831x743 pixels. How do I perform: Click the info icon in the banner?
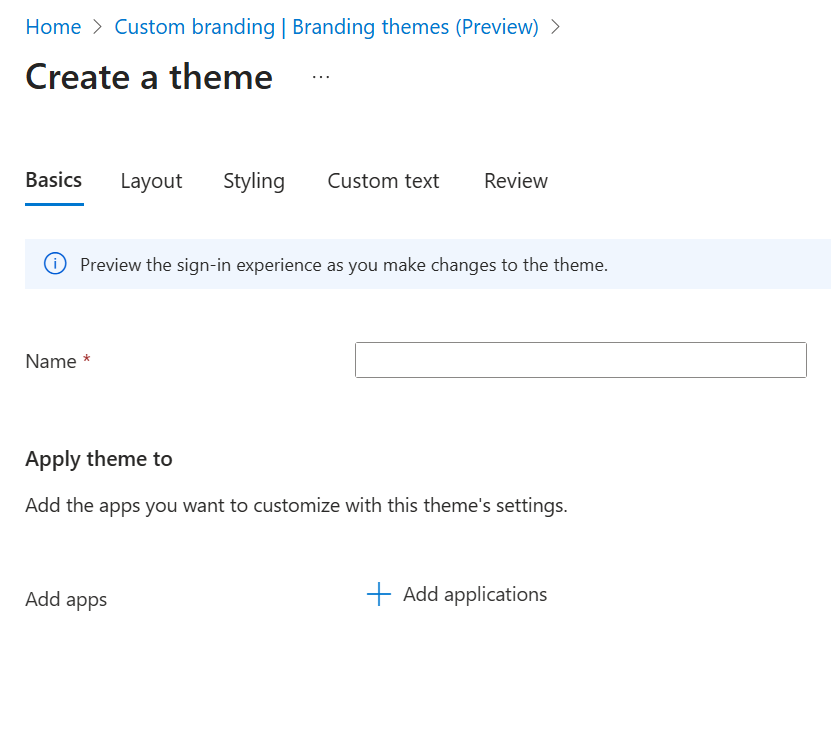(55, 264)
